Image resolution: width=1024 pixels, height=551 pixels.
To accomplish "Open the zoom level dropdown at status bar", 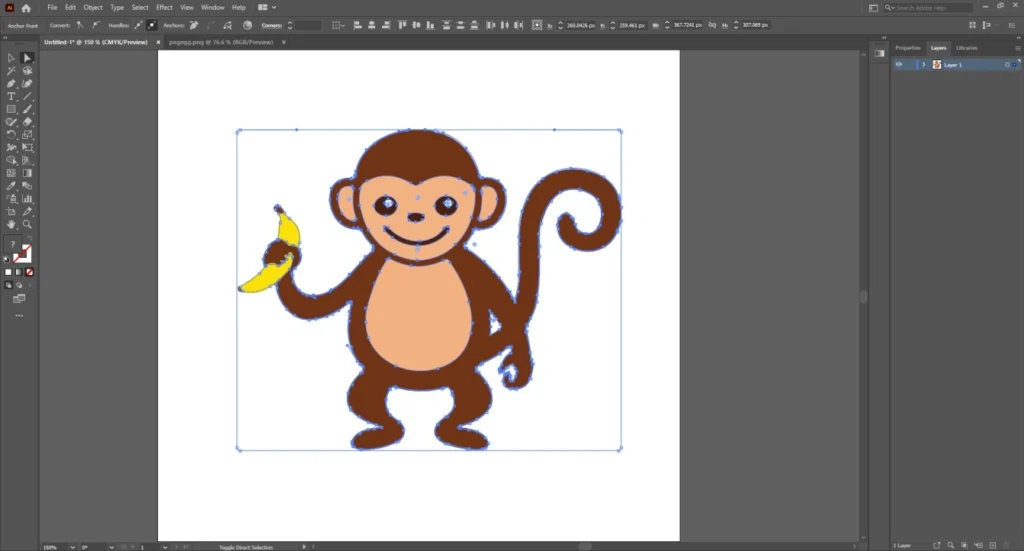I will tap(72, 547).
